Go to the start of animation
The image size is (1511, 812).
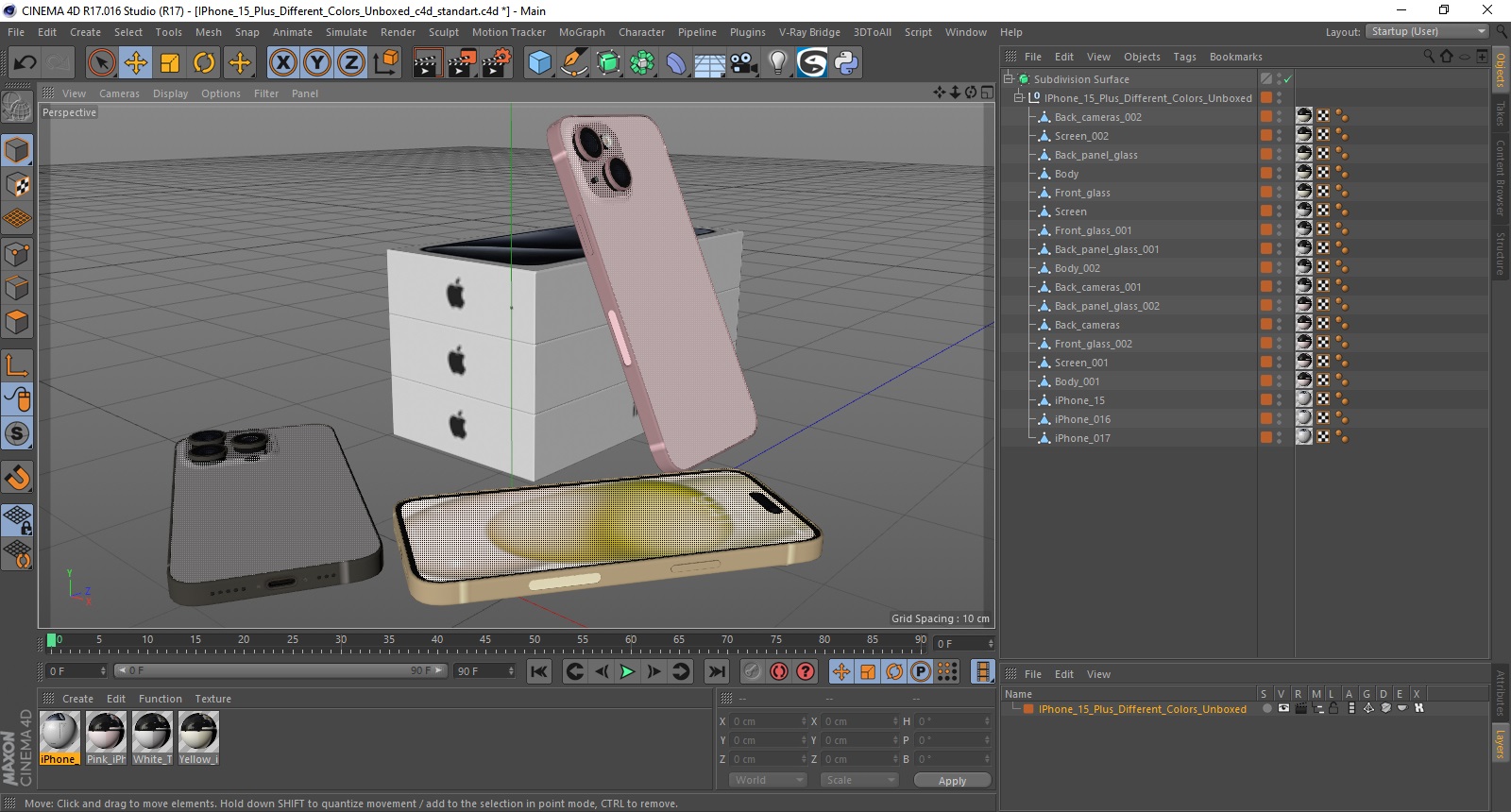click(x=538, y=671)
